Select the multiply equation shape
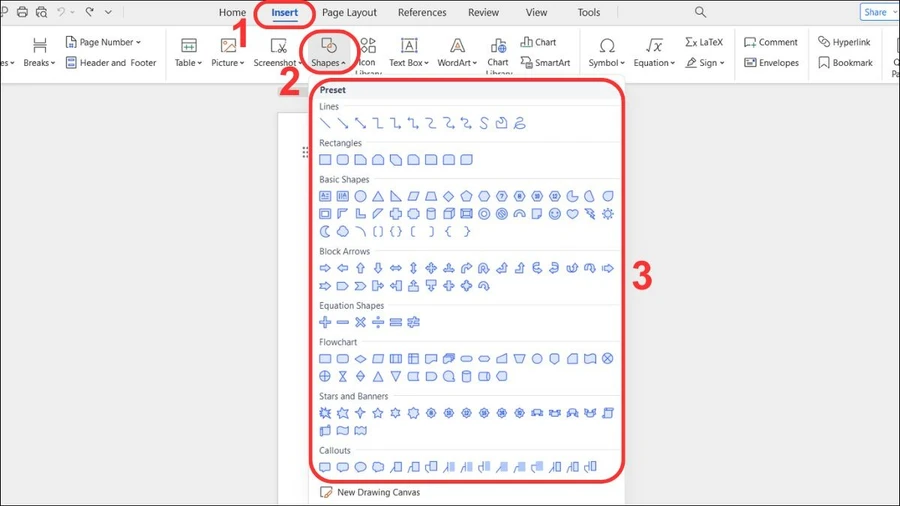This screenshot has width=900, height=506. pyautogui.click(x=360, y=322)
